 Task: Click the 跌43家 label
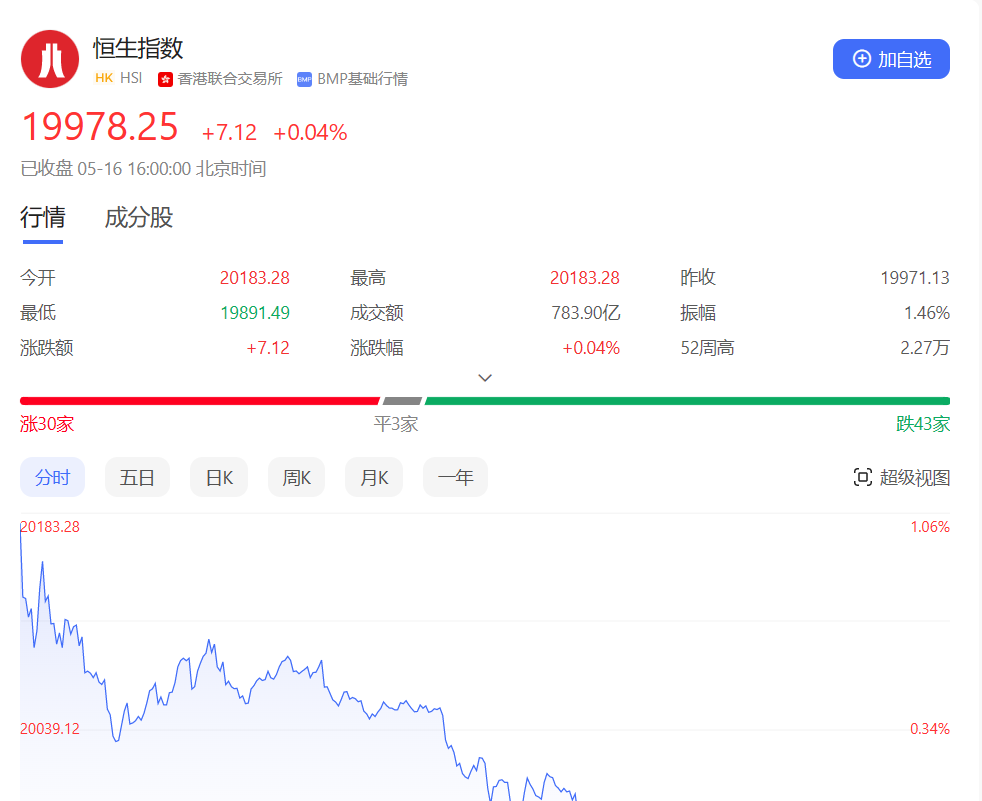[923, 424]
